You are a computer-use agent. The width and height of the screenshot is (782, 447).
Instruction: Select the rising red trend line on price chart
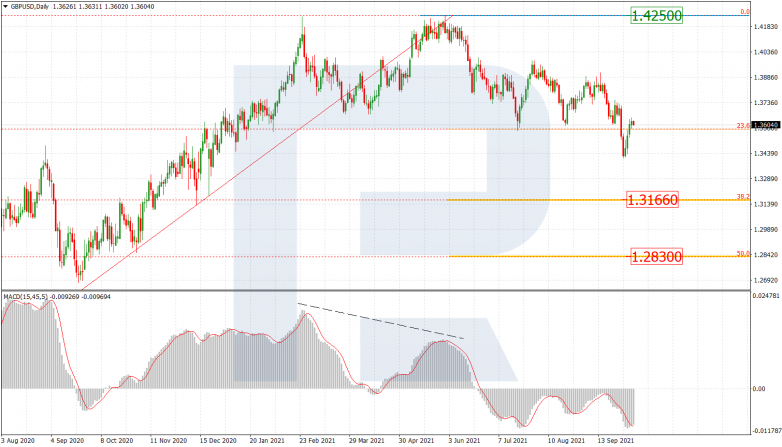click(267, 153)
